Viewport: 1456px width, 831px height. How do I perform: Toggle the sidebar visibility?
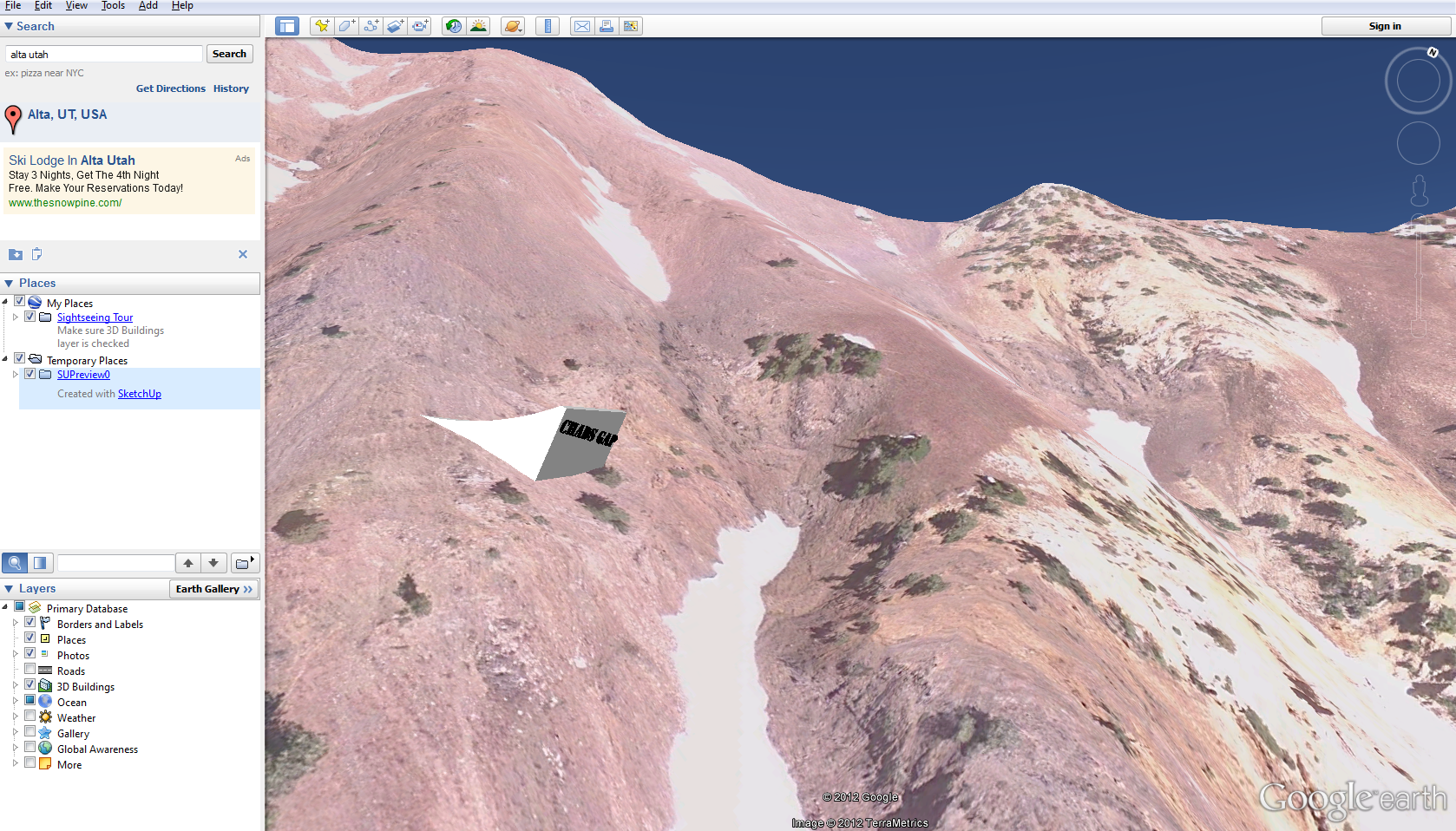tap(287, 26)
